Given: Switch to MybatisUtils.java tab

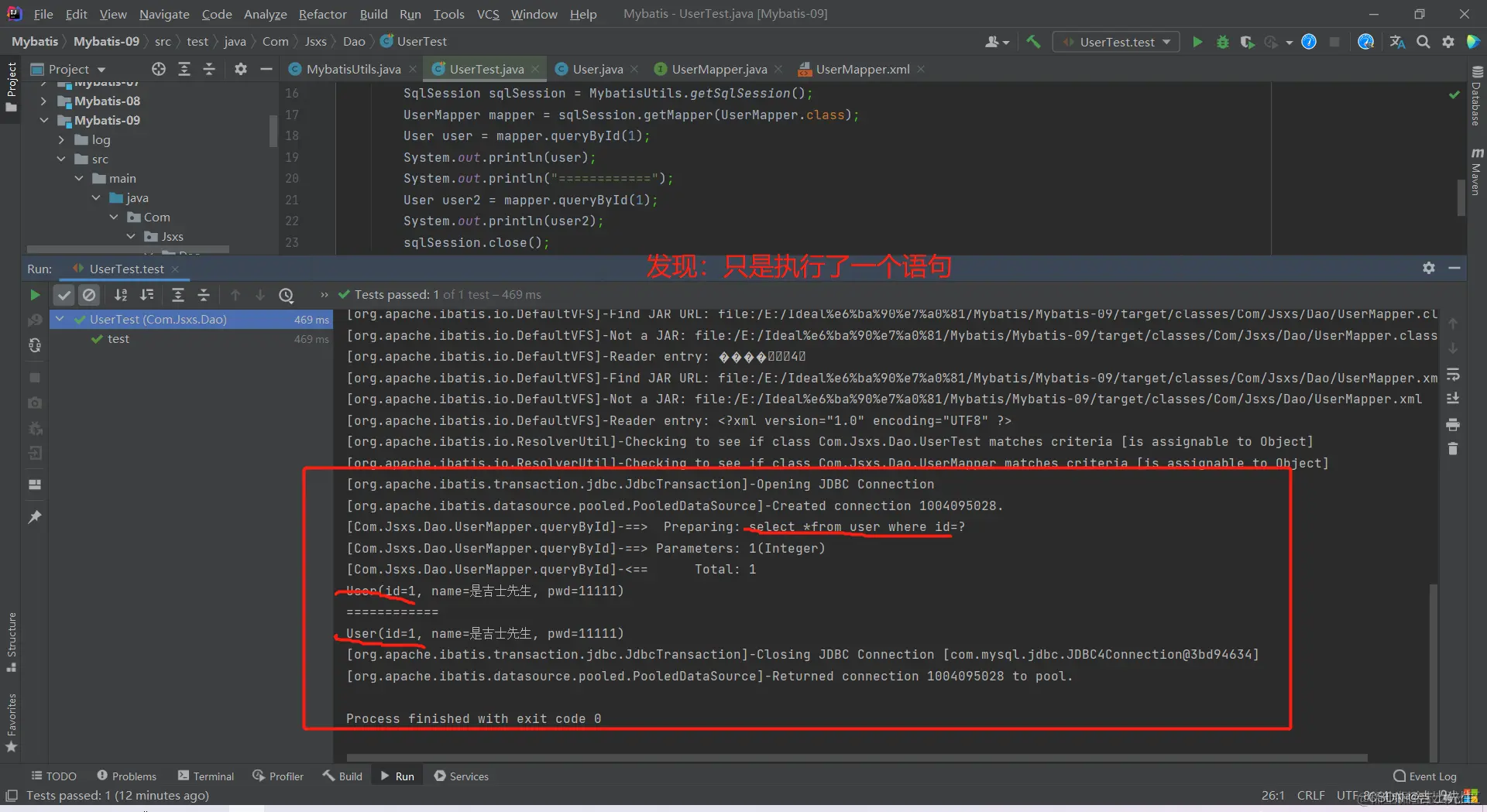Looking at the screenshot, I should click(x=353, y=69).
